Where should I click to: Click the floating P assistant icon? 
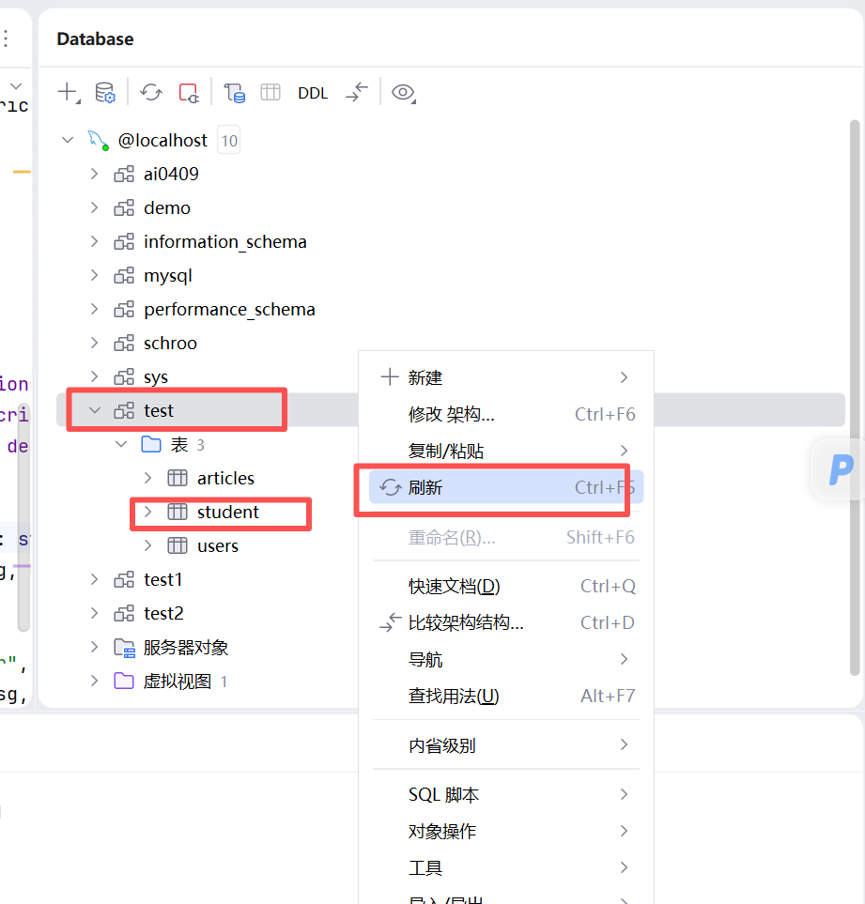(840, 469)
